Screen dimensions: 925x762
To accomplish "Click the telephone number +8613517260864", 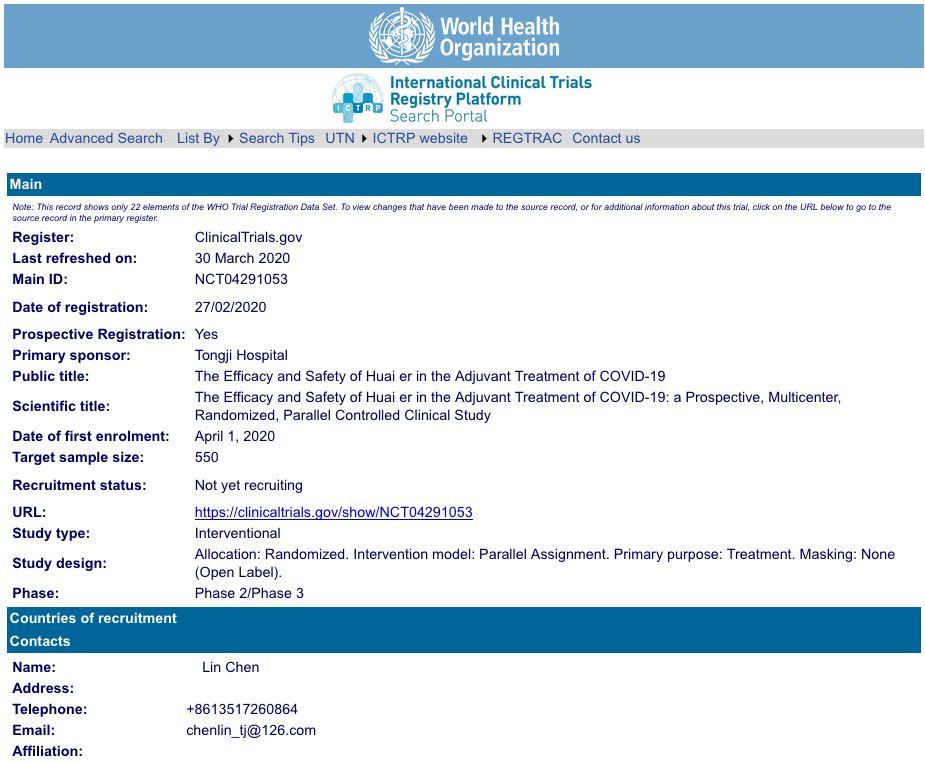I will point(242,709).
